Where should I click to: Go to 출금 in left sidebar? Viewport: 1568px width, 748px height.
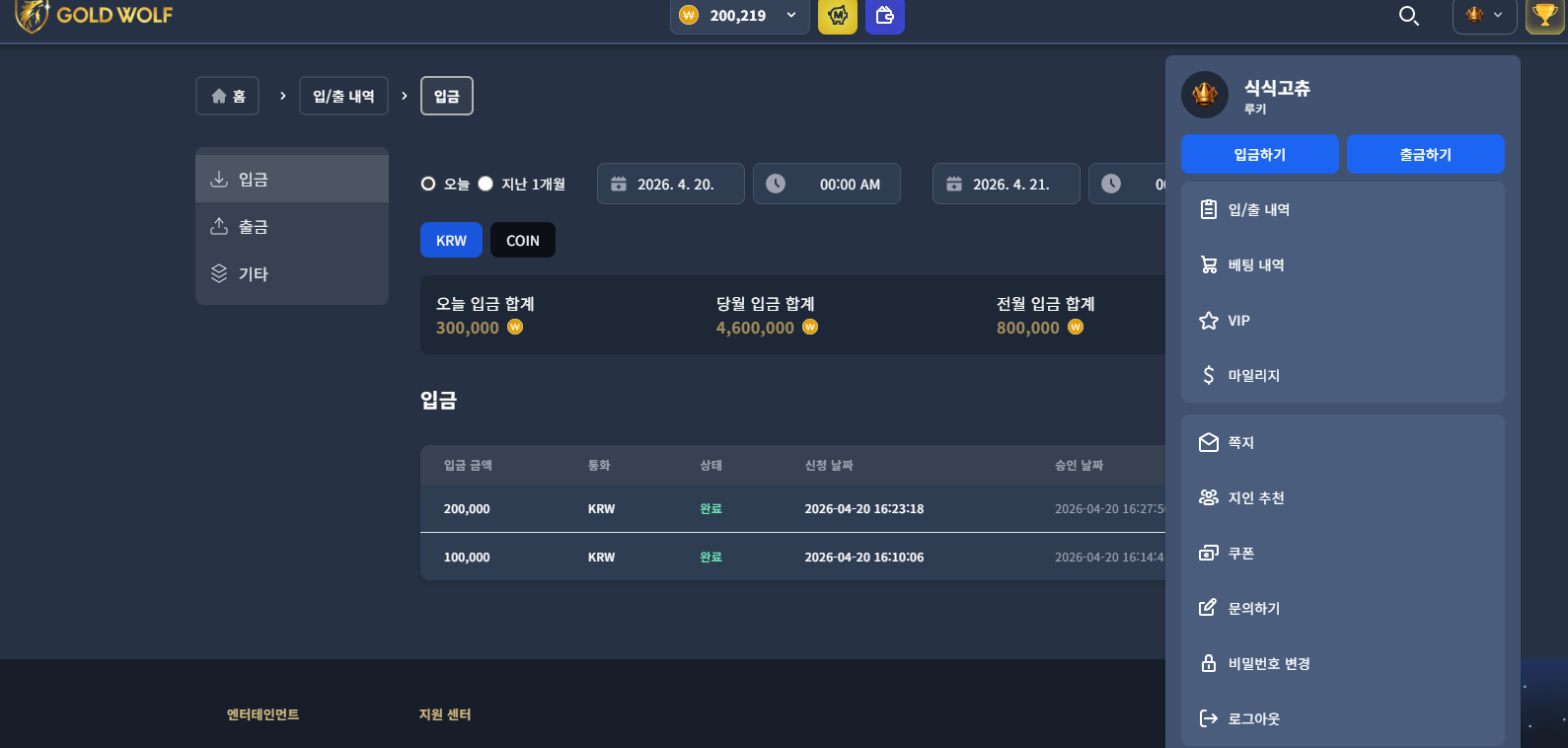tap(292, 226)
